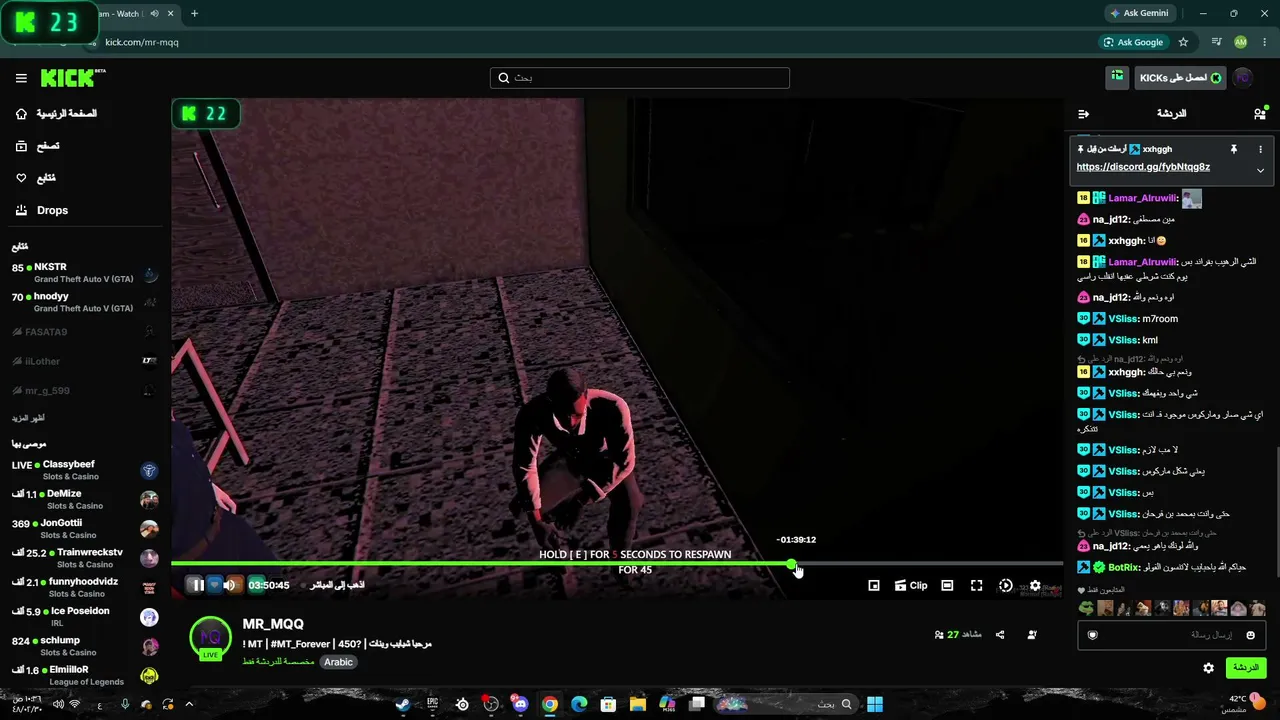This screenshot has height=720, width=1280.
Task: Open the NKSTR followed channel
Action: 85,274
